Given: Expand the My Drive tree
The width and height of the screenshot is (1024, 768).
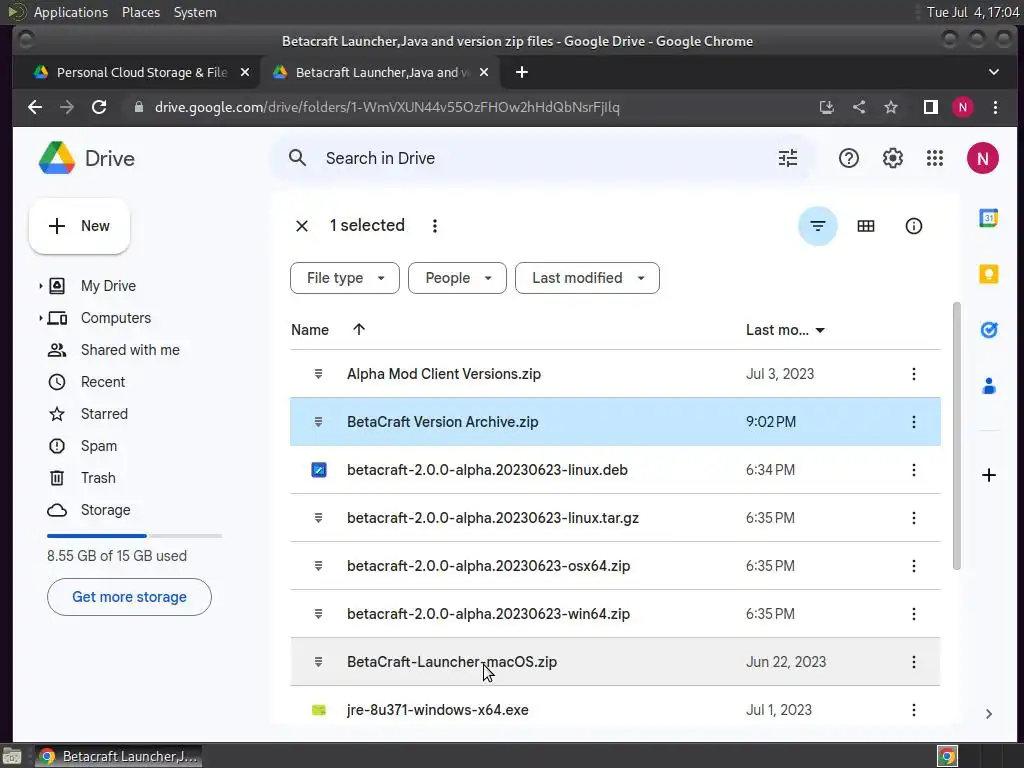Looking at the screenshot, I should 40,286.
